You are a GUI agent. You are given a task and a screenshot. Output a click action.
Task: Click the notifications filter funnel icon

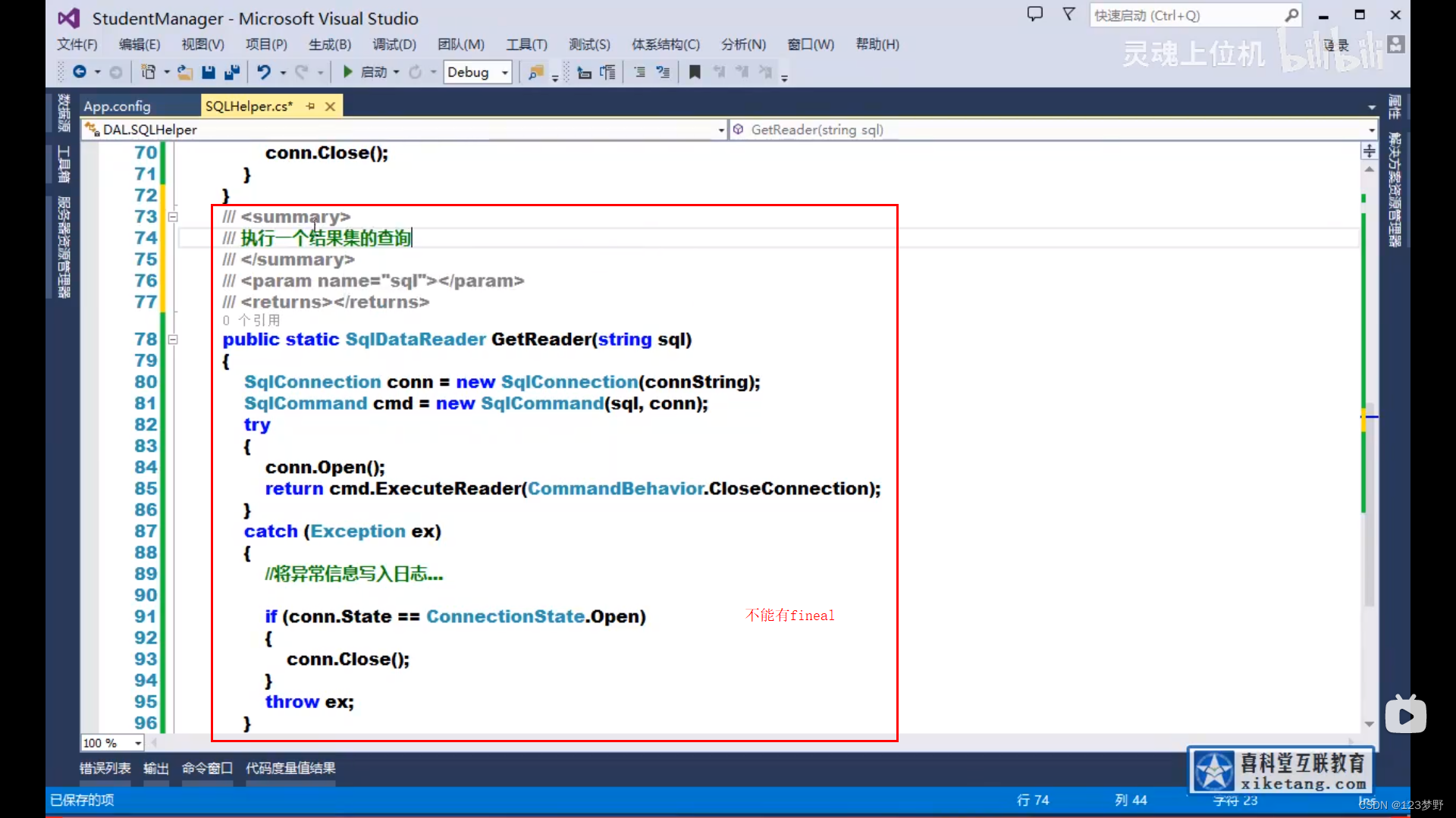(x=1068, y=14)
